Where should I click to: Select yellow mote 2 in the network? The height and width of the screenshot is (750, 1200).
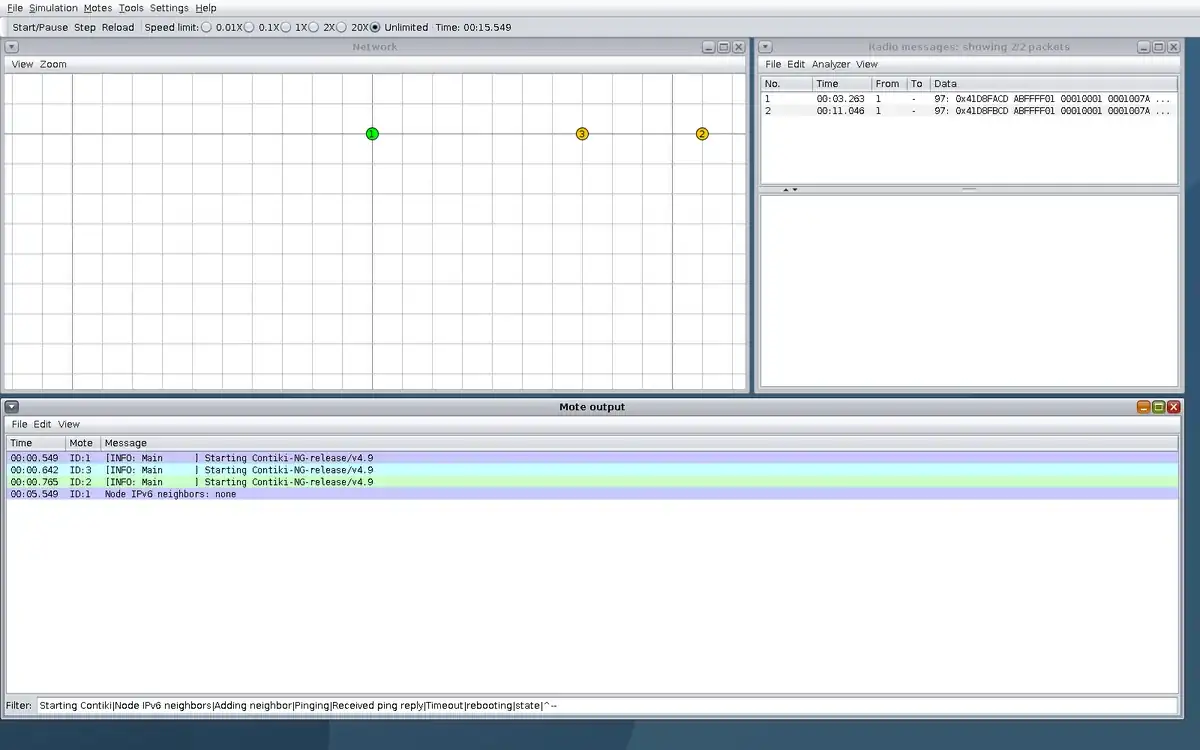click(x=702, y=134)
